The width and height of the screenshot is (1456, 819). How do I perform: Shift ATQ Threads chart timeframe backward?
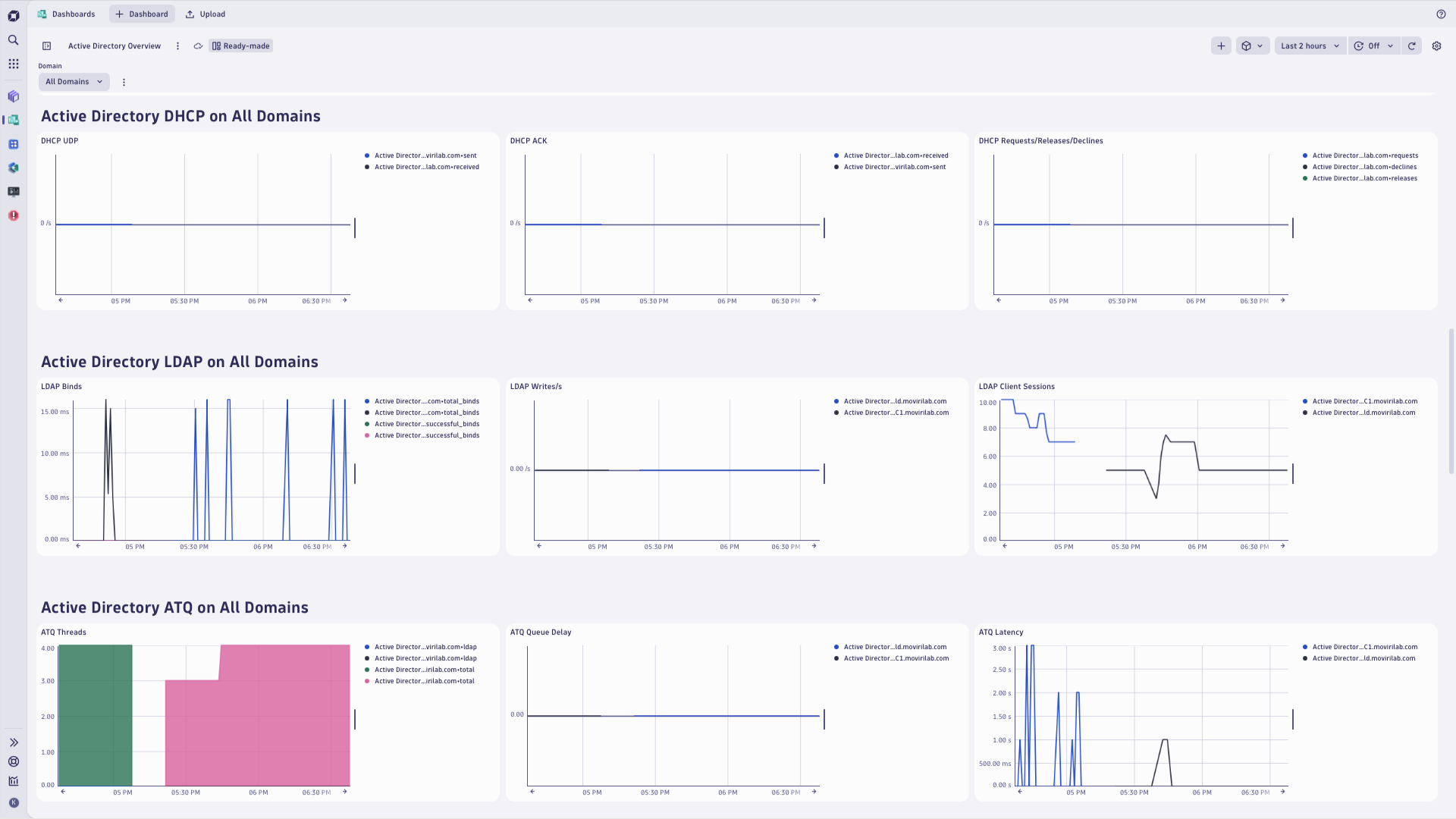63,792
